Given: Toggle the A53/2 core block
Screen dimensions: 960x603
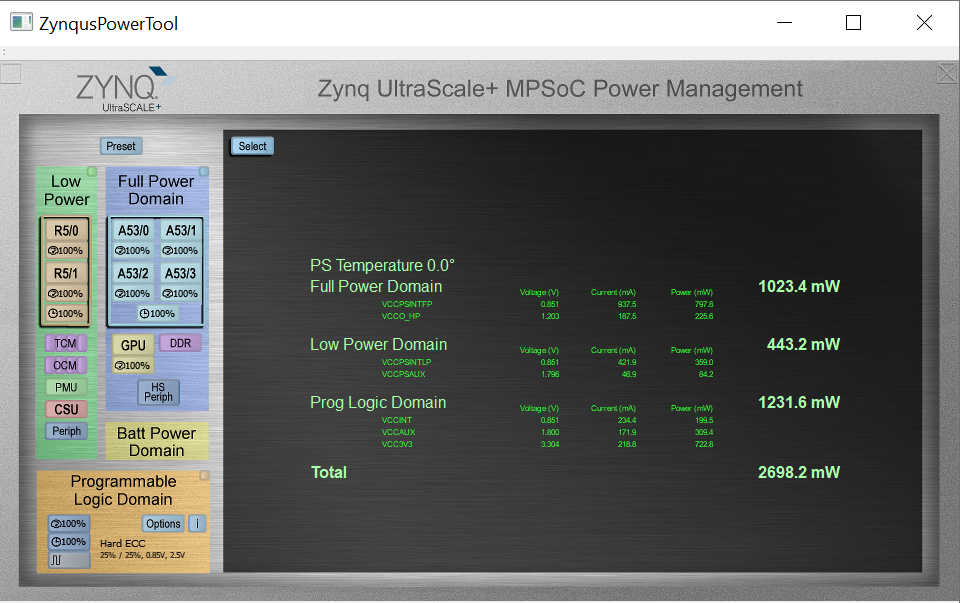Looking at the screenshot, I should coord(133,274).
